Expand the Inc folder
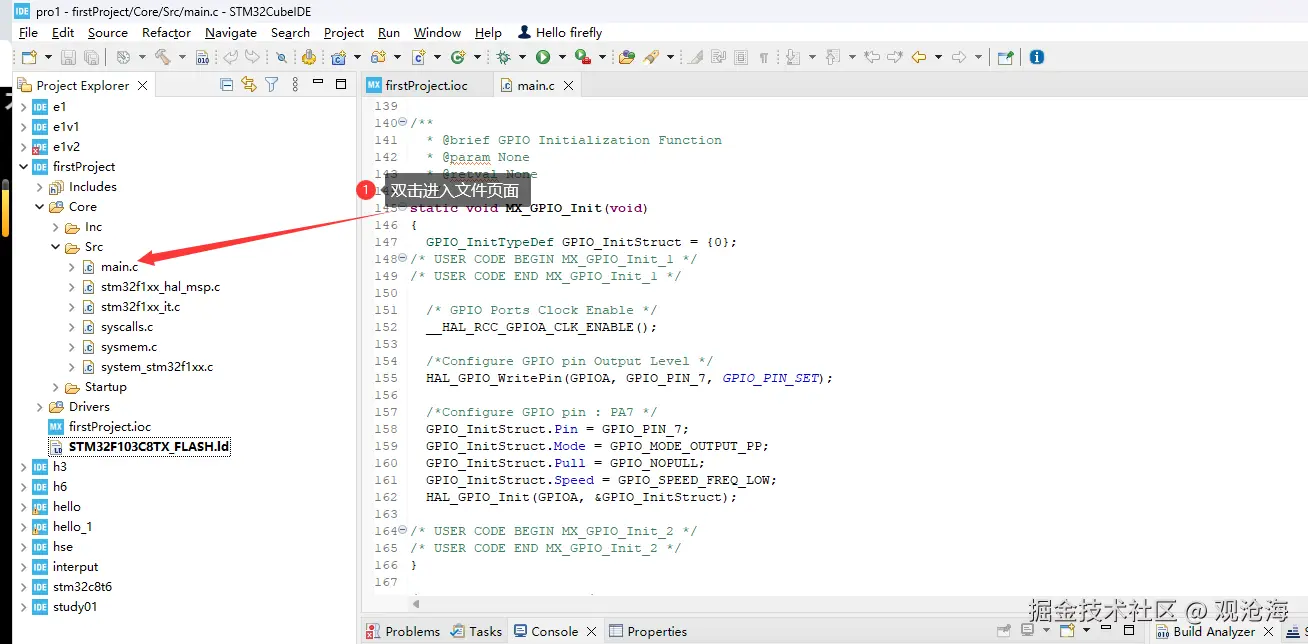This screenshot has width=1308, height=644. (x=55, y=227)
